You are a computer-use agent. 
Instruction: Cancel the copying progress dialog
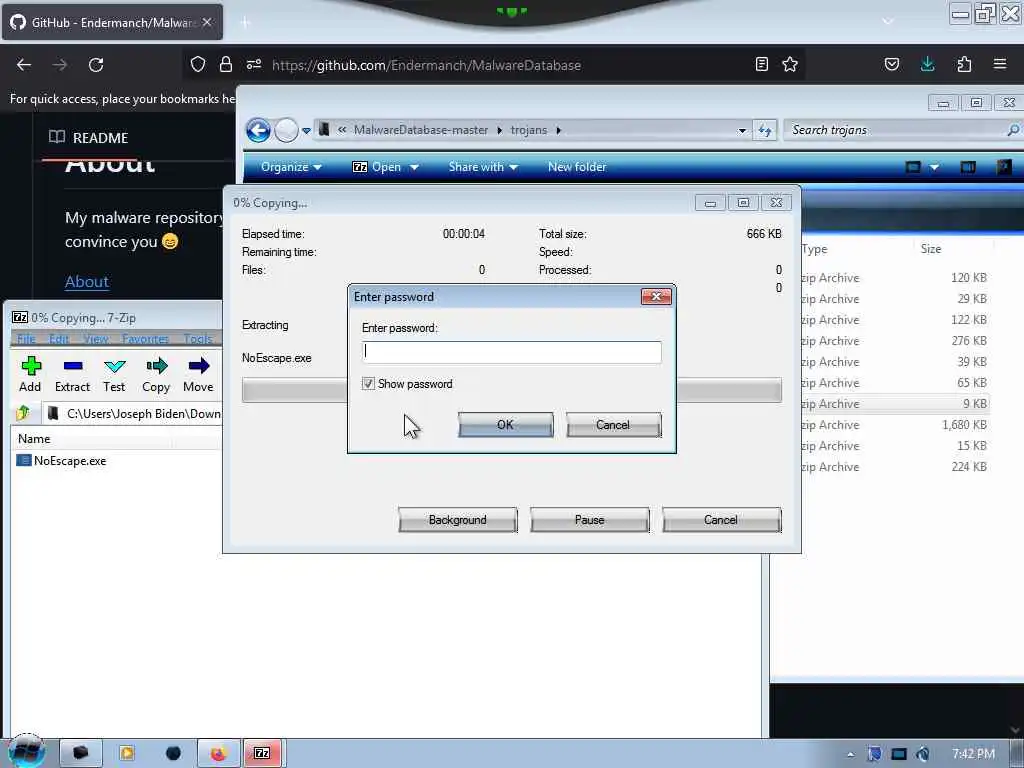721,520
